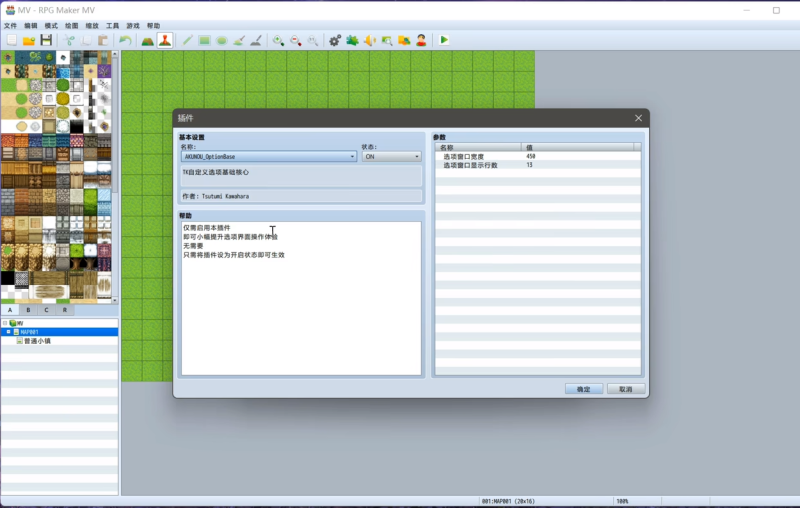
Task: Open the 模式 menu
Action: click(x=51, y=26)
